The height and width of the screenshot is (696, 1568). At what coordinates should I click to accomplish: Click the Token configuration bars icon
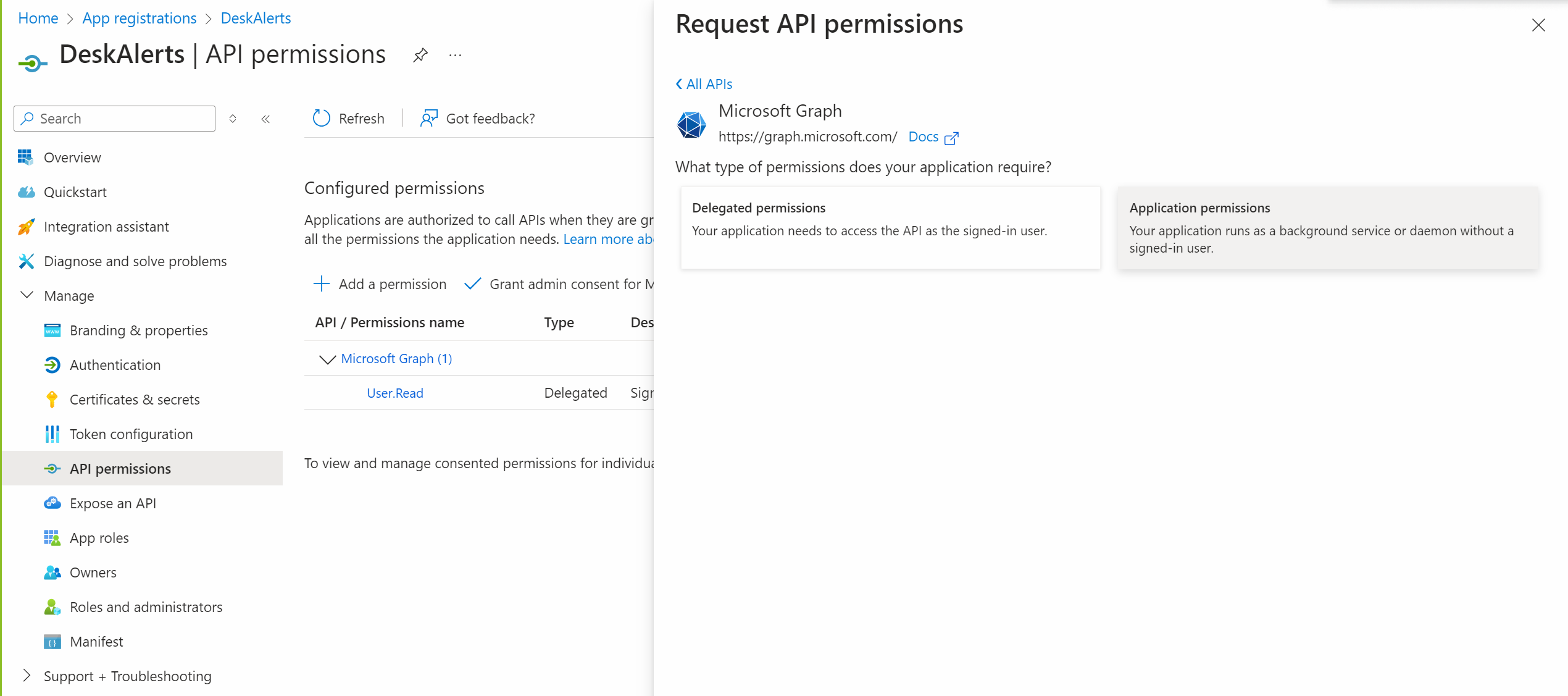(x=52, y=434)
